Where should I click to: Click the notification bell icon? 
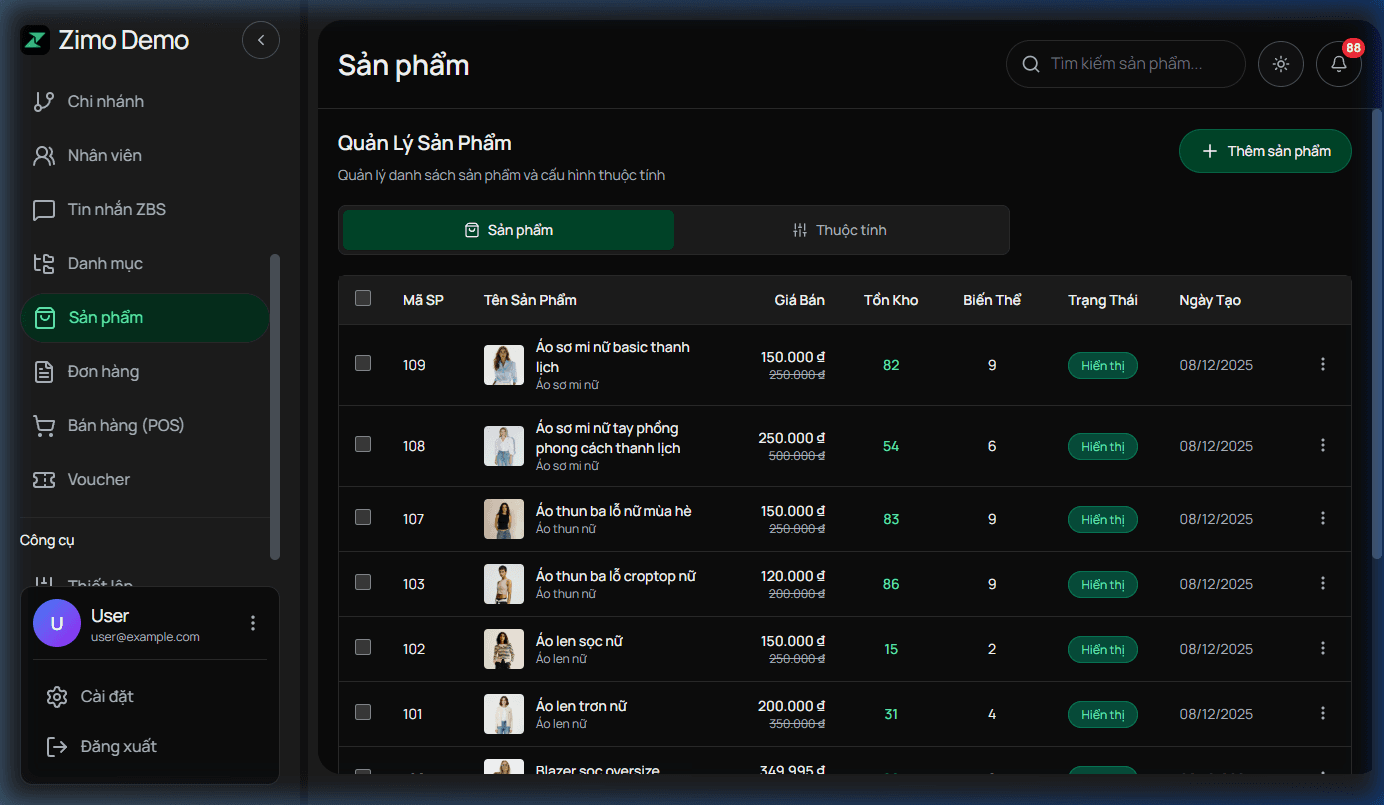[x=1338, y=64]
